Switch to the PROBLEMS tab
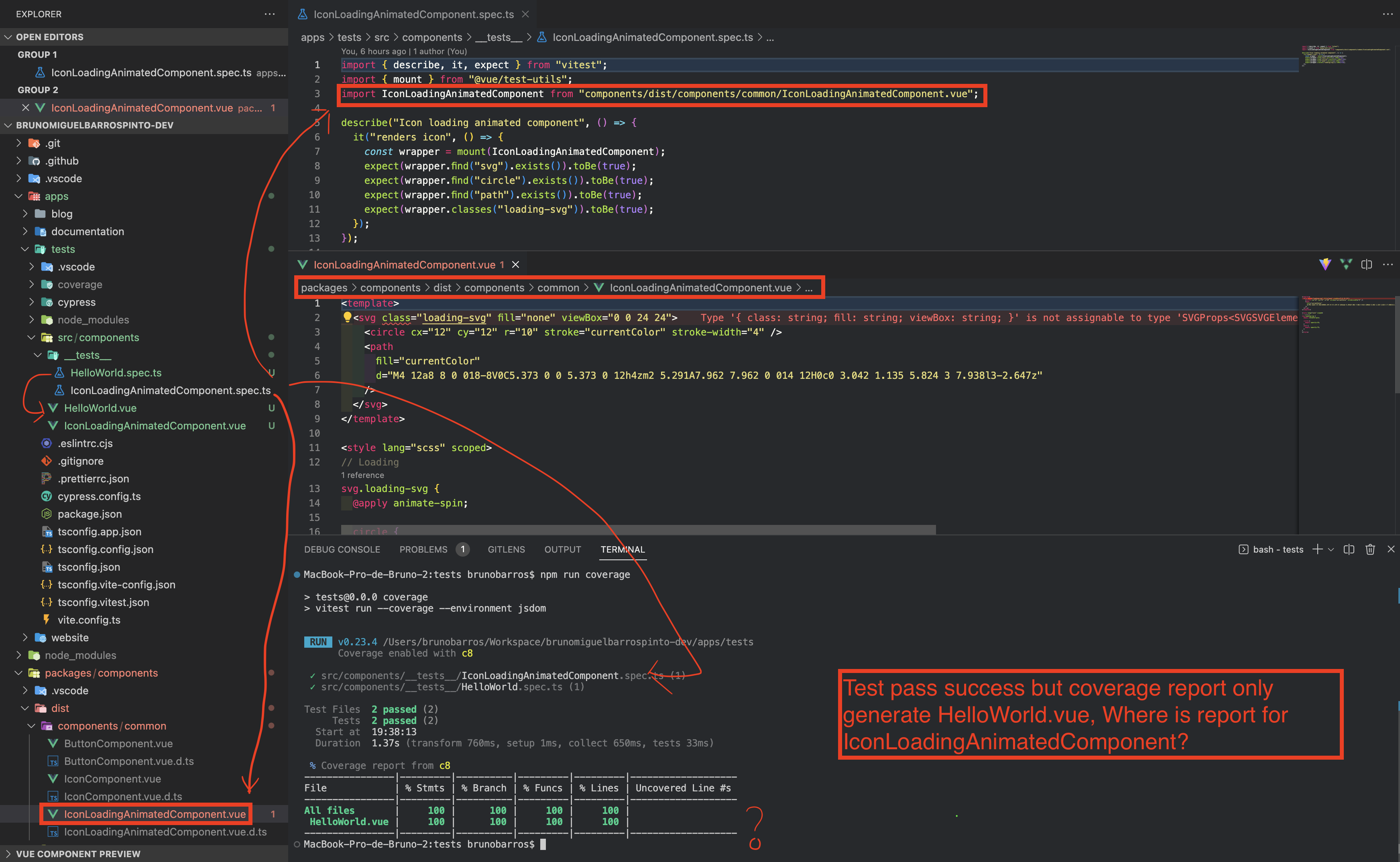 tap(423, 549)
